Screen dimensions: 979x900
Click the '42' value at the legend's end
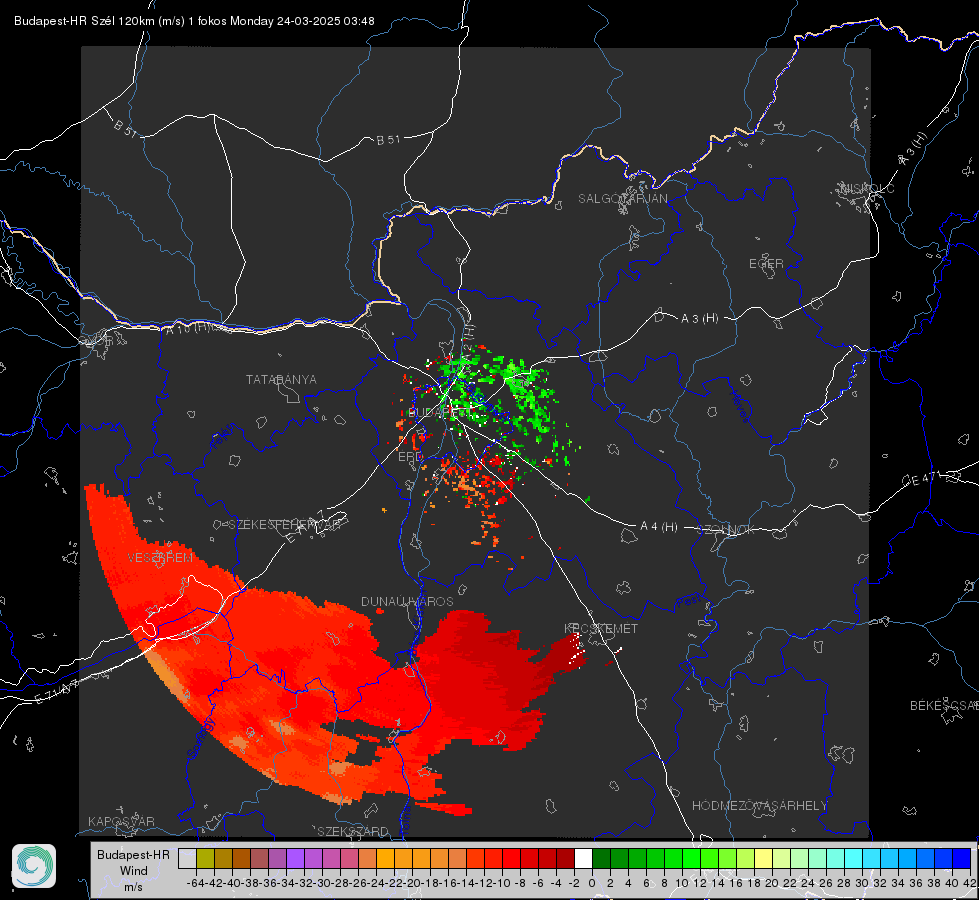pyautogui.click(x=969, y=883)
